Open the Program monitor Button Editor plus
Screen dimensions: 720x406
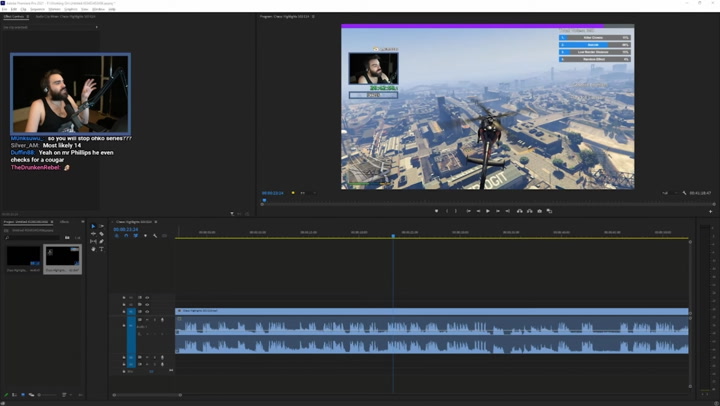point(710,212)
